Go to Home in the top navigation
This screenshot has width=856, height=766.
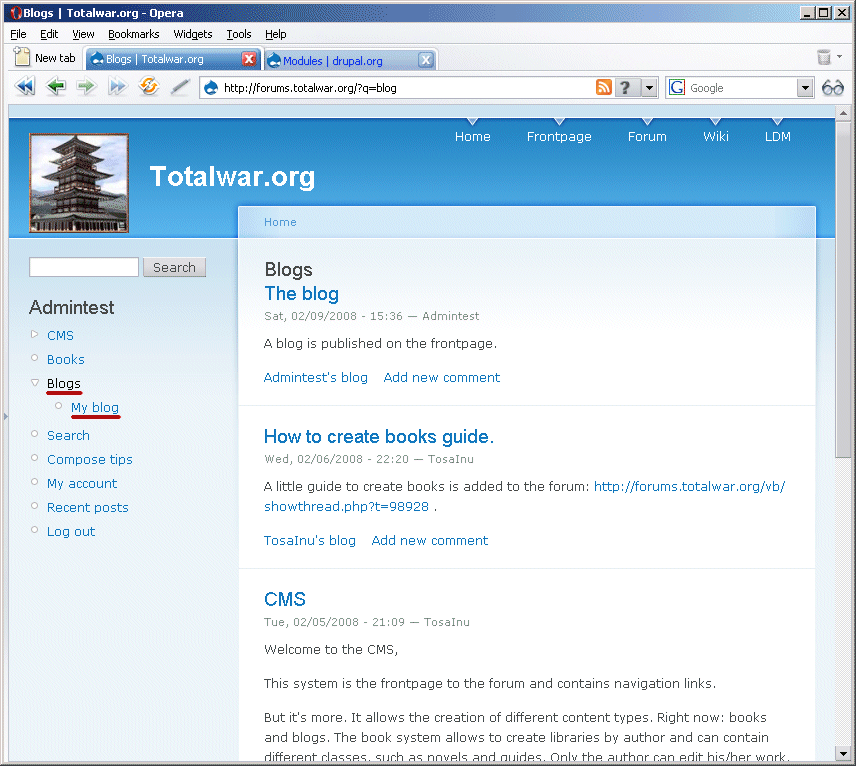tap(473, 136)
